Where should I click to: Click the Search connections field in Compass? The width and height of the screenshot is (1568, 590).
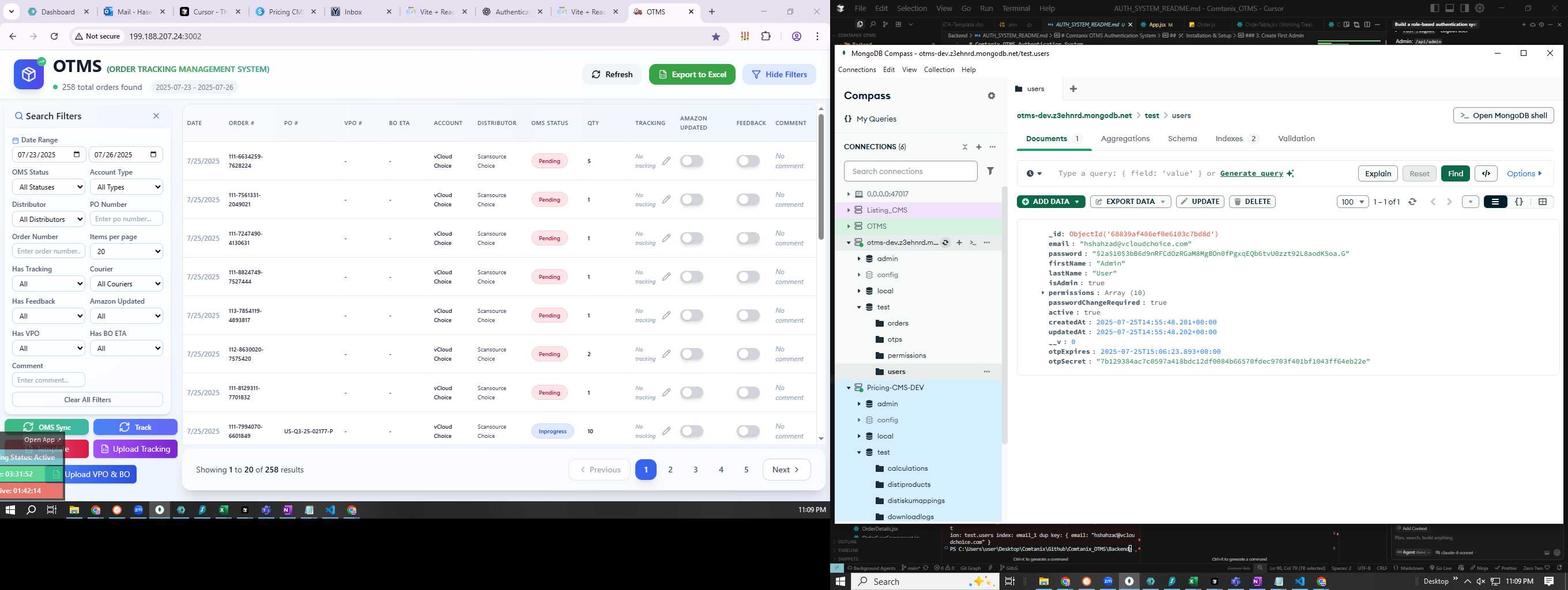click(x=911, y=172)
